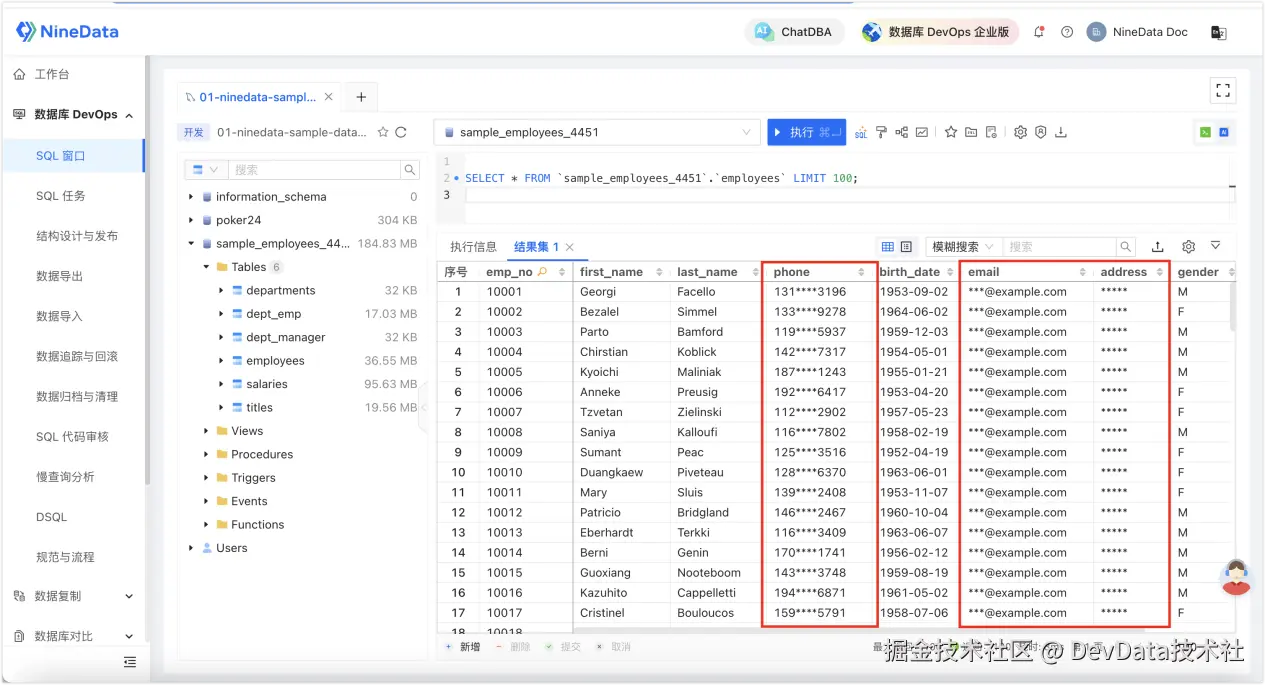
Task: Click the result grid vertical scrollbar
Action: coord(1232,306)
